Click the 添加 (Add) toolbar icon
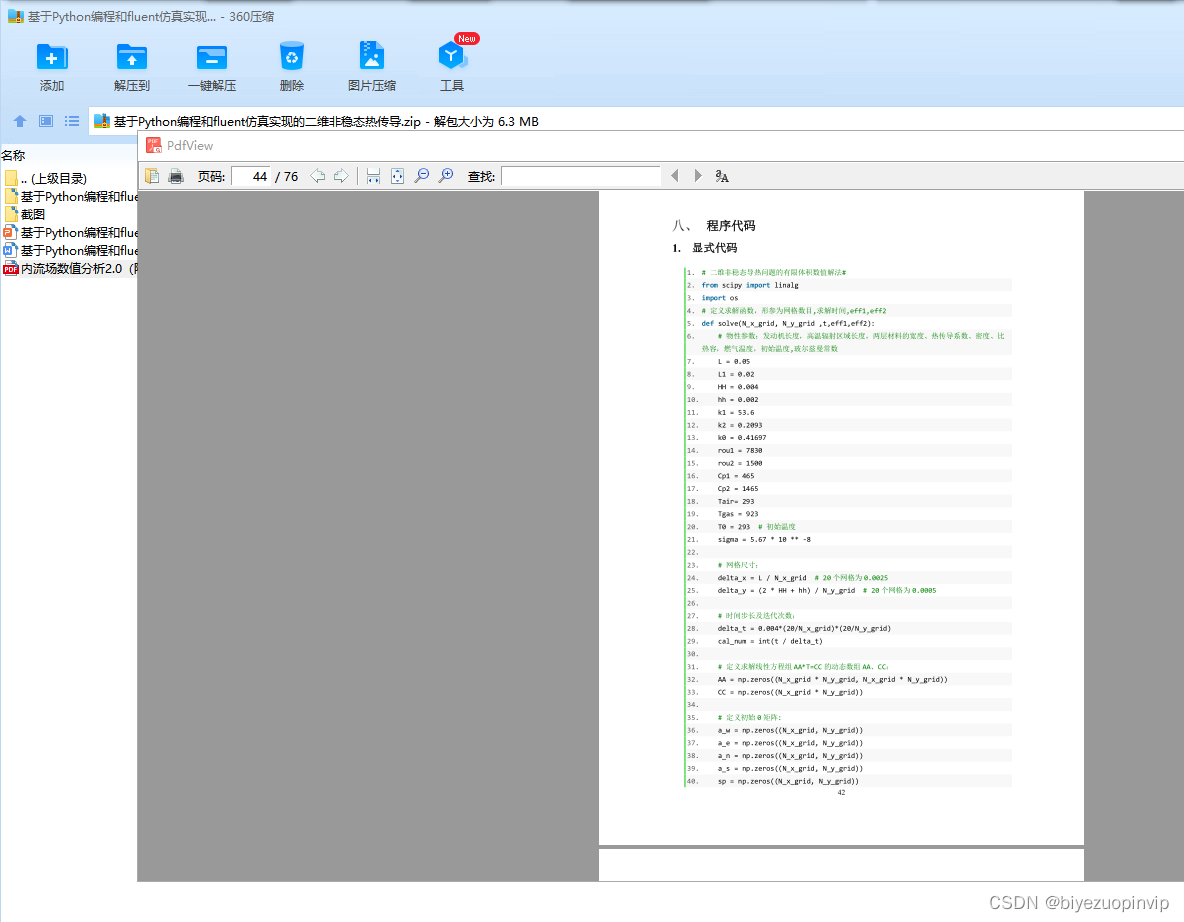This screenshot has width=1184, height=922. coord(52,58)
